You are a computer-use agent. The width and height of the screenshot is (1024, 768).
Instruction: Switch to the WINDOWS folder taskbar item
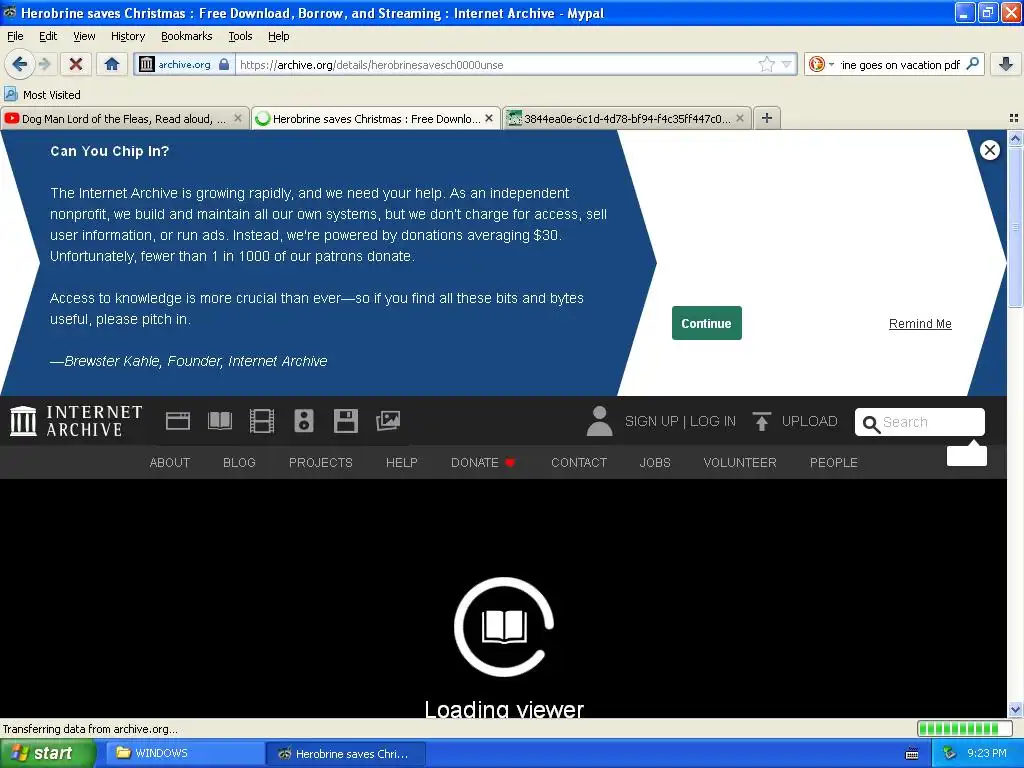[x=184, y=753]
